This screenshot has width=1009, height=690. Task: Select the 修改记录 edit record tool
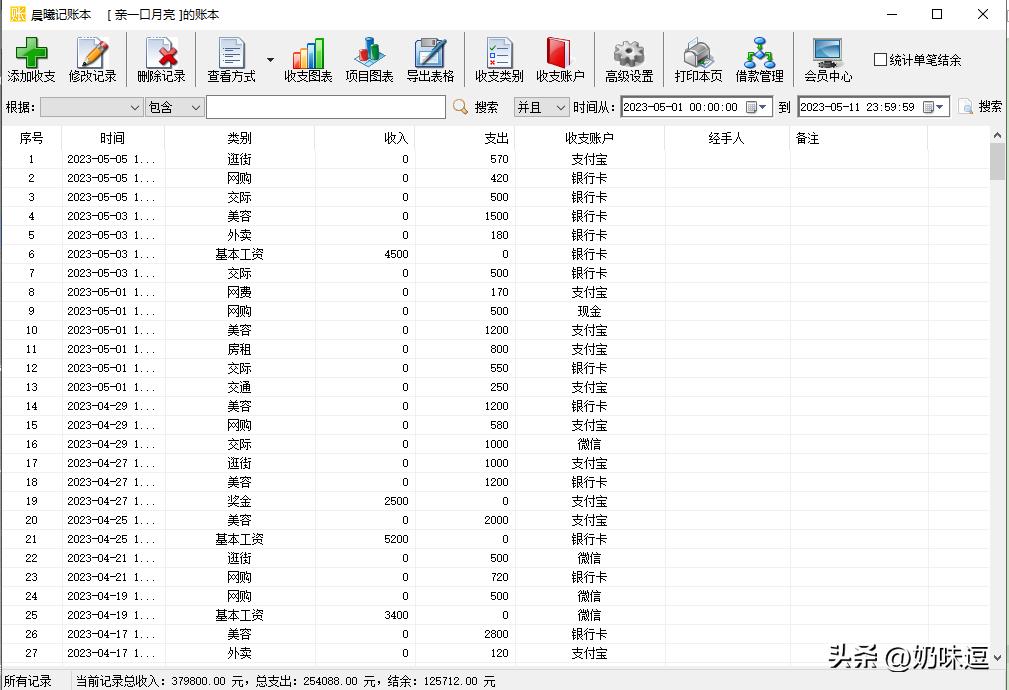coord(95,58)
